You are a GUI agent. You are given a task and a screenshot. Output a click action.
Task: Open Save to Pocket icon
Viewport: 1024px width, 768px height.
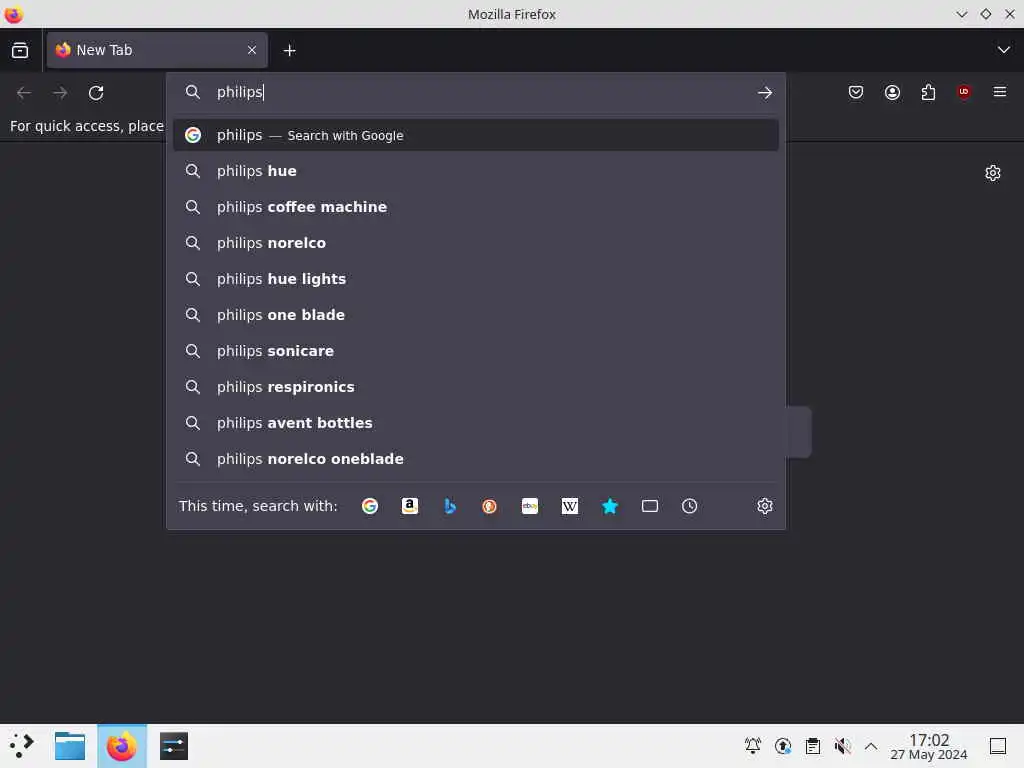(856, 92)
